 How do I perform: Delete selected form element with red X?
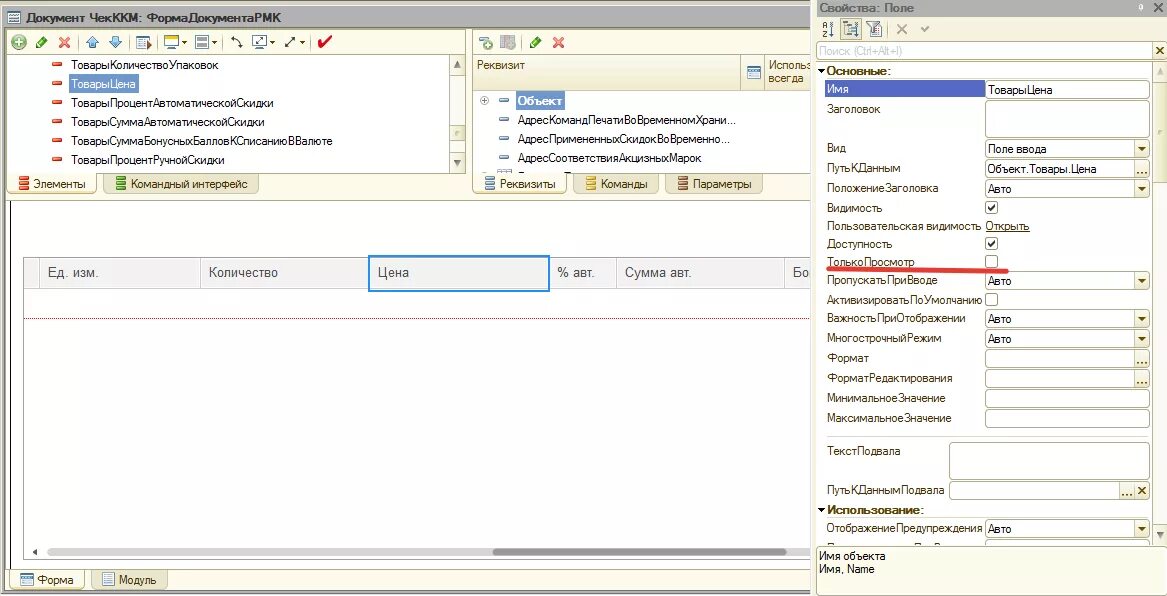[65, 42]
